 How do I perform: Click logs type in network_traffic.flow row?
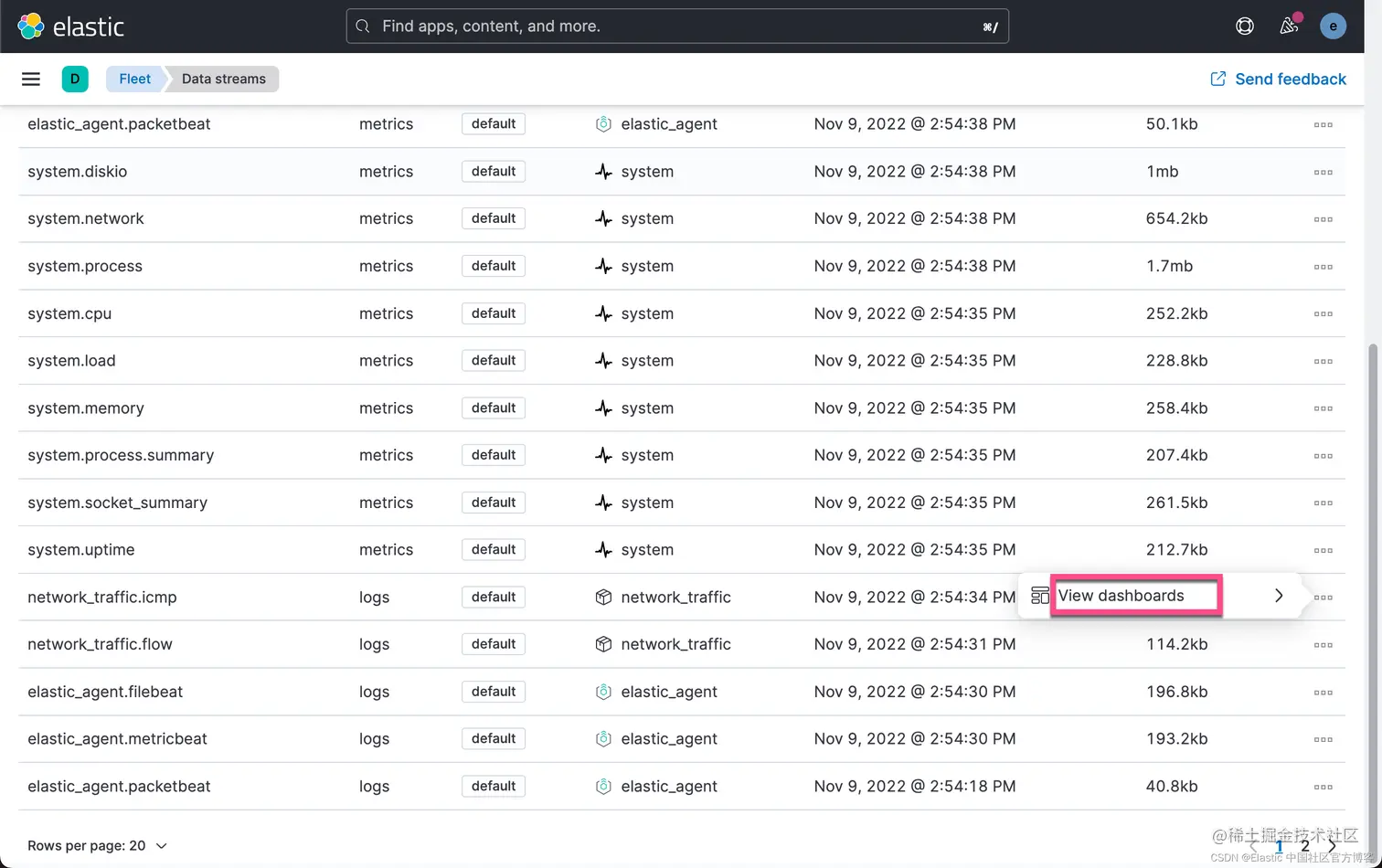pyautogui.click(x=375, y=645)
